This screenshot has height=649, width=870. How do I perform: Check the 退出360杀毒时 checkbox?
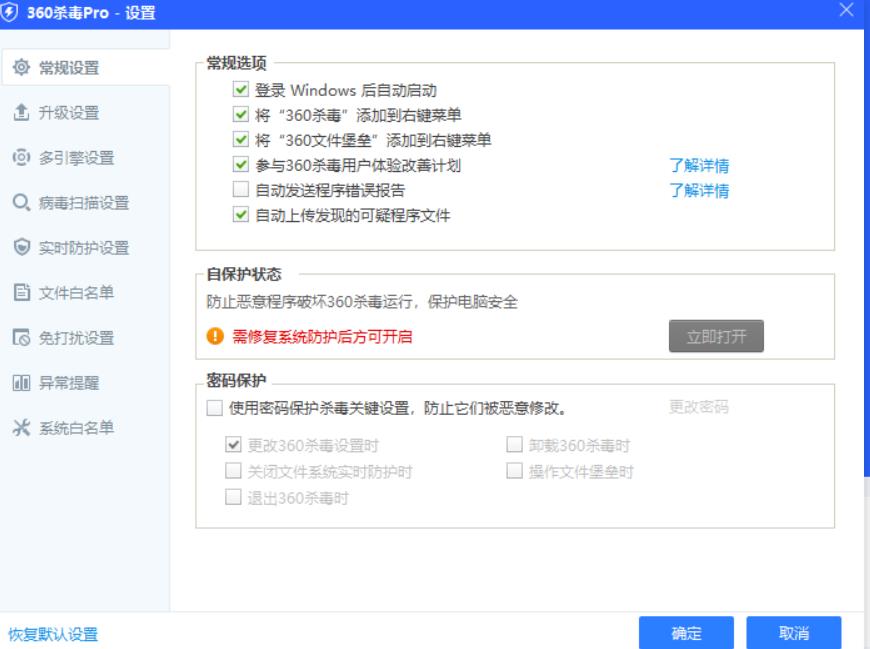(x=233, y=497)
